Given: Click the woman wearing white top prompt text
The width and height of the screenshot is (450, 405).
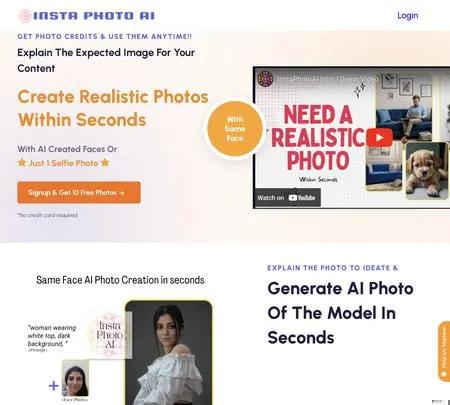Looking at the screenshot, I should click(52, 336).
